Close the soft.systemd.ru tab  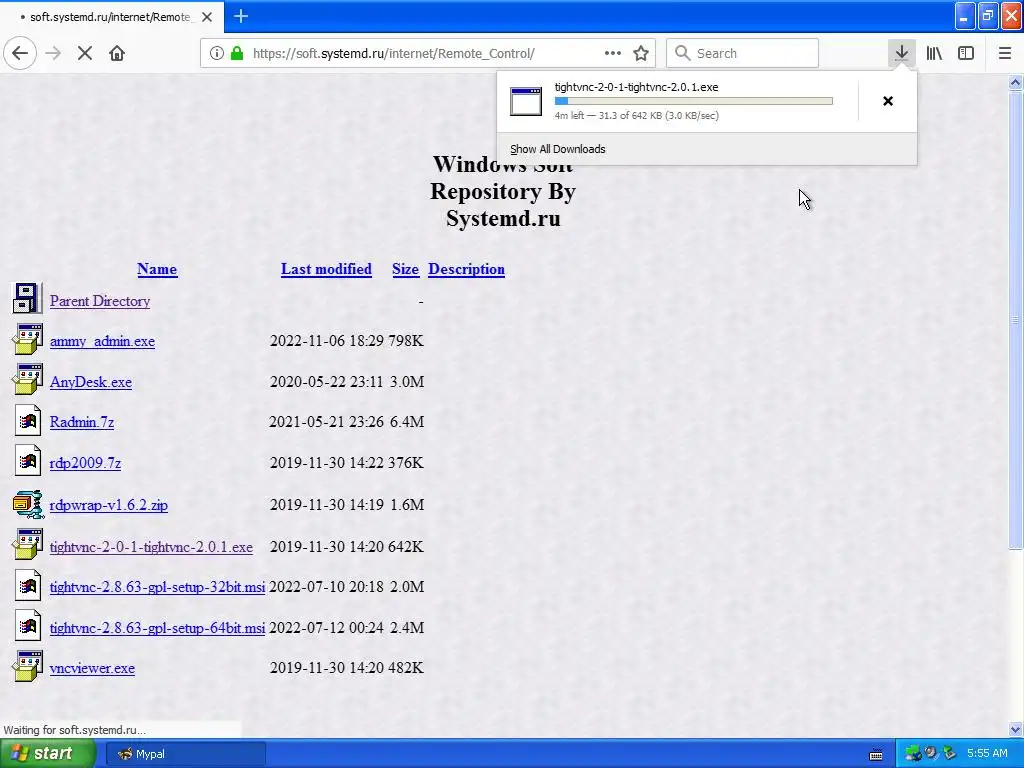[x=207, y=17]
